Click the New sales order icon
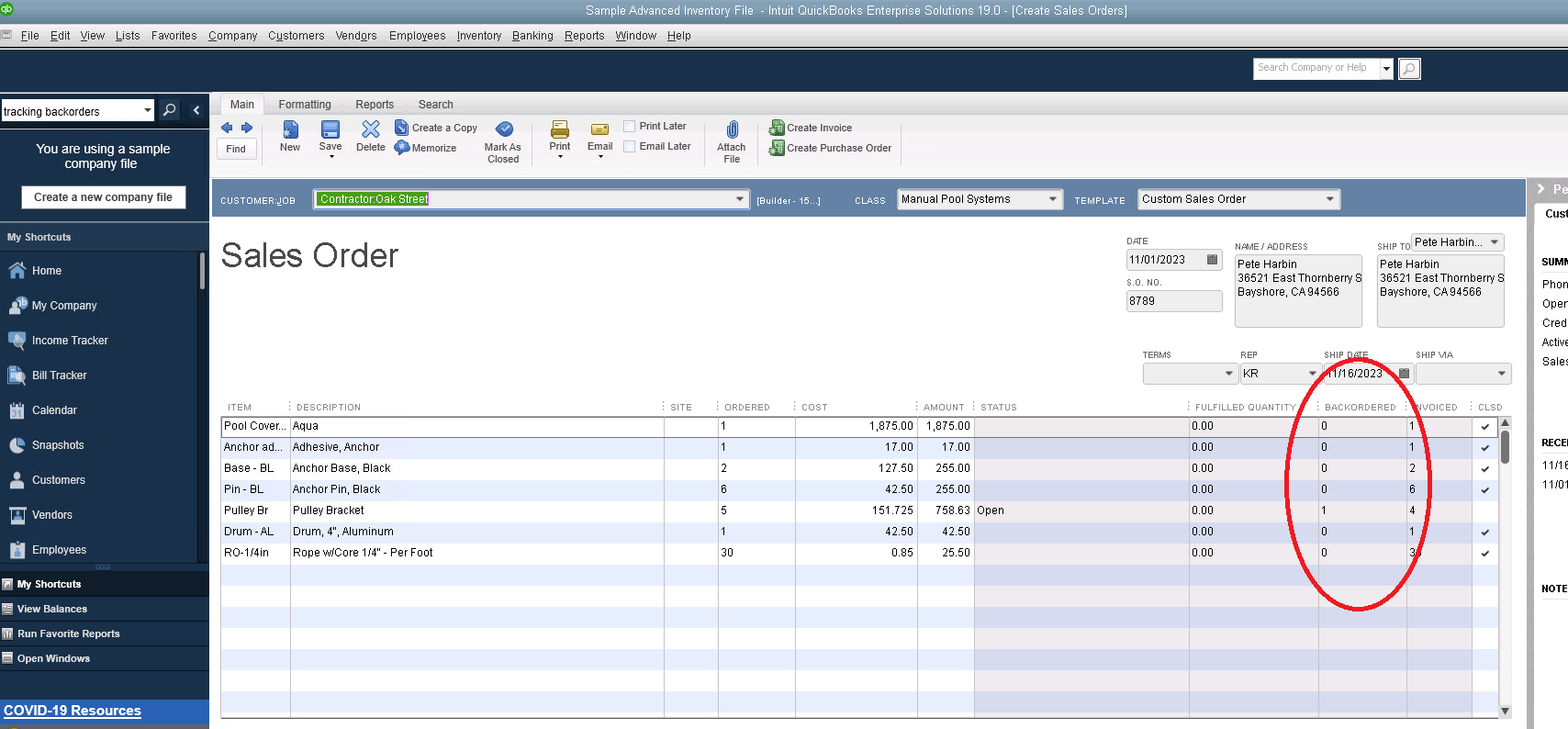 290,130
